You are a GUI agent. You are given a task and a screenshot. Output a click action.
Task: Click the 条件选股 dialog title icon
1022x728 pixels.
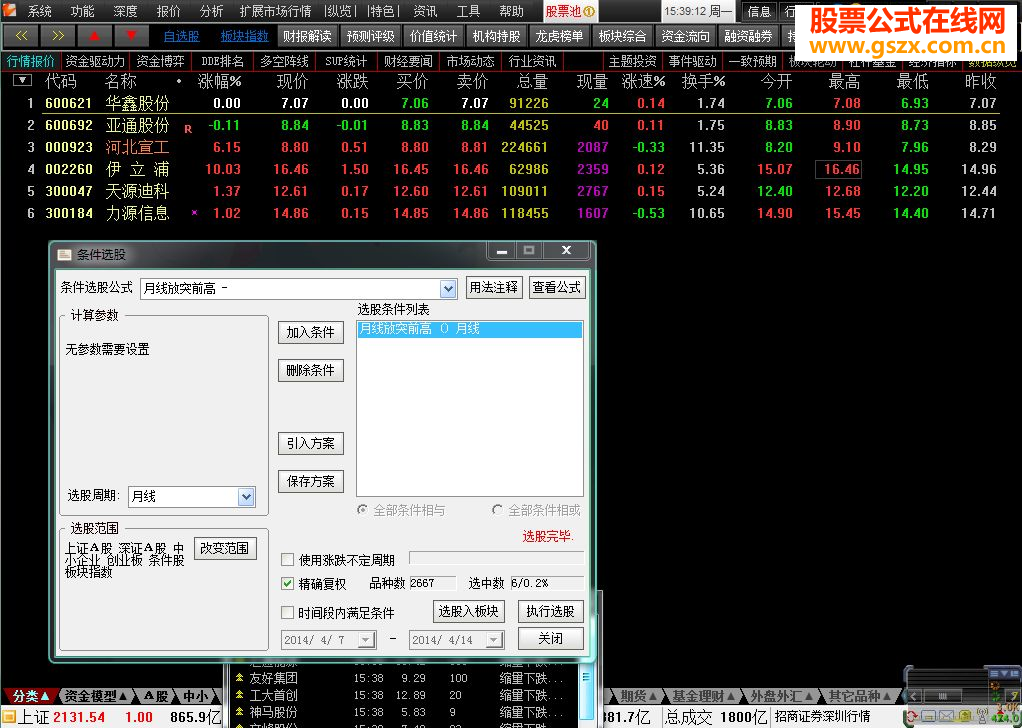click(65, 255)
